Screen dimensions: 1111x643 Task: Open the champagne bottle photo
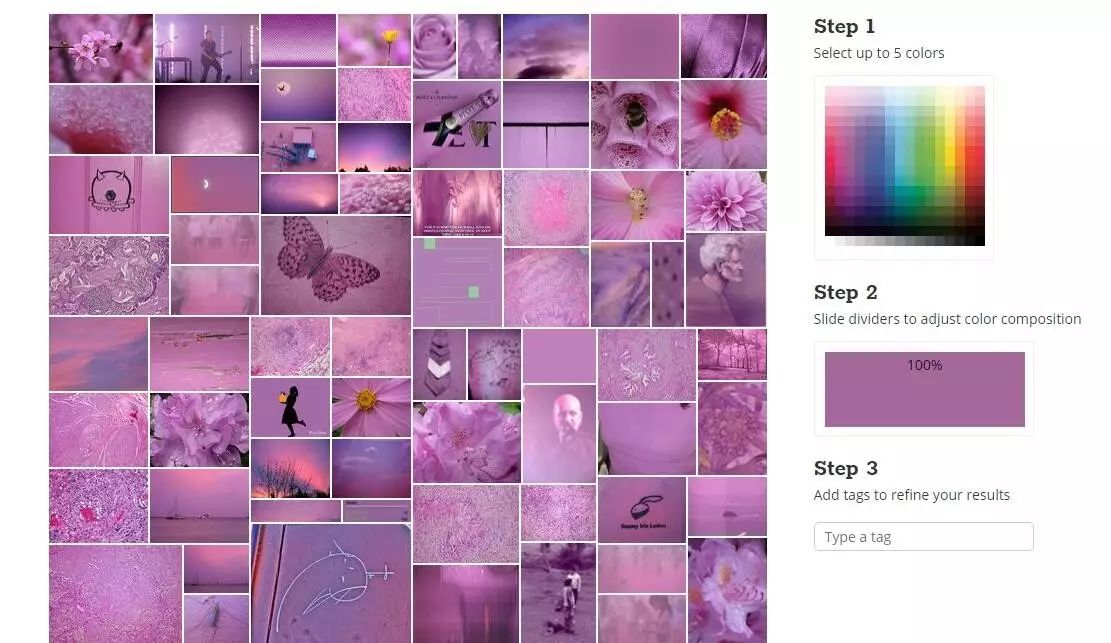pos(457,124)
